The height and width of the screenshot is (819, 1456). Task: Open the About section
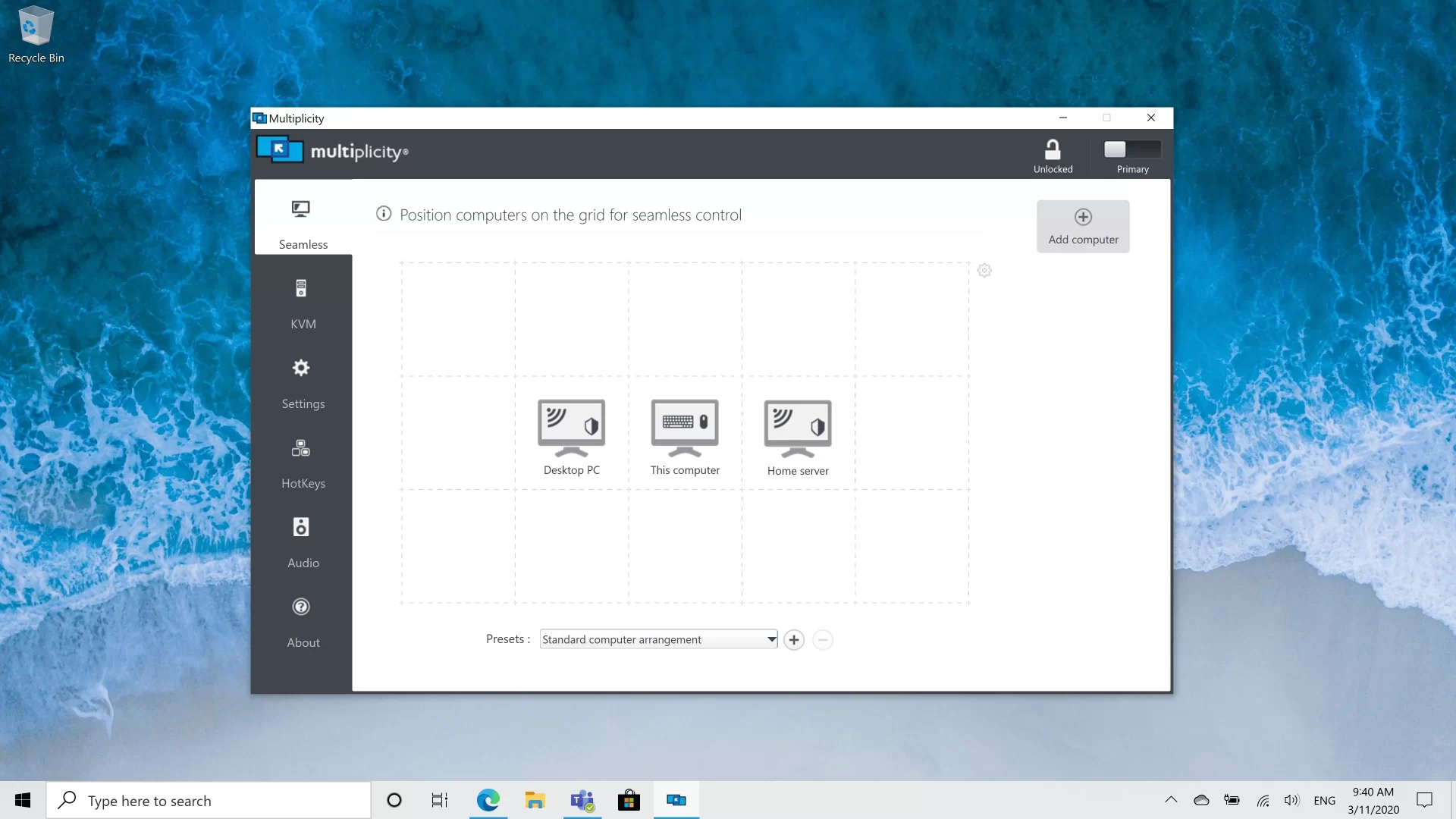tap(302, 622)
